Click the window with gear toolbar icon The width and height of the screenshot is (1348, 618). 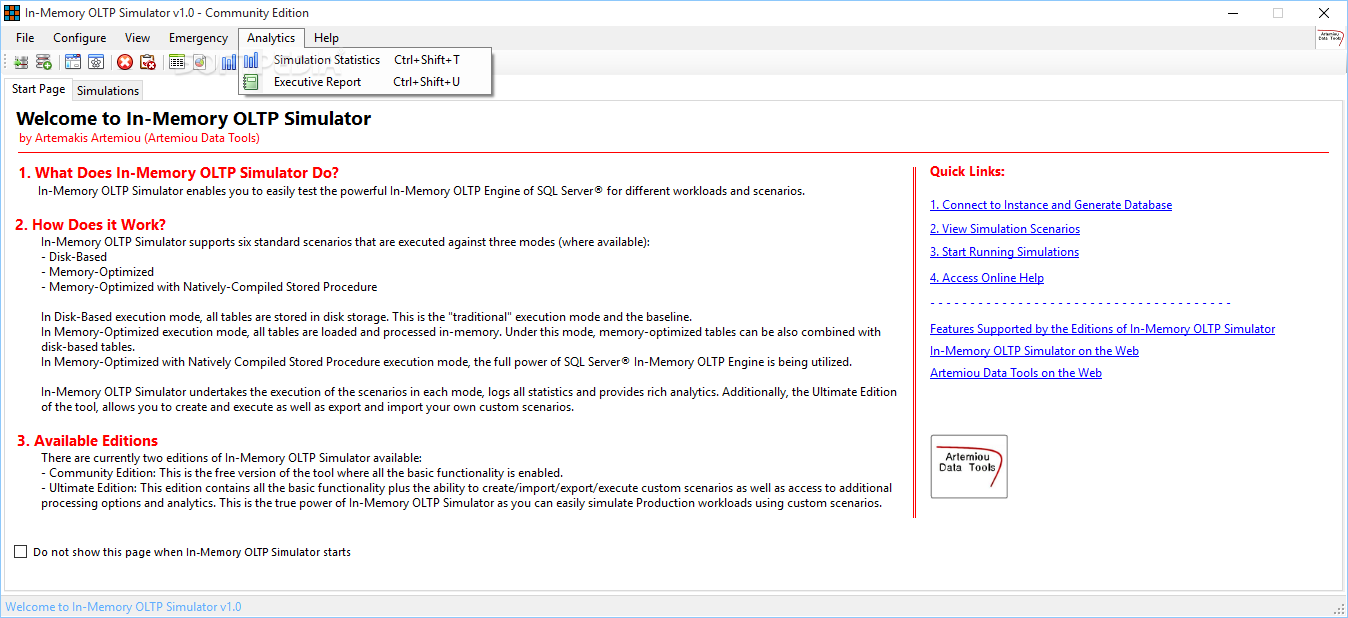[x=96, y=62]
